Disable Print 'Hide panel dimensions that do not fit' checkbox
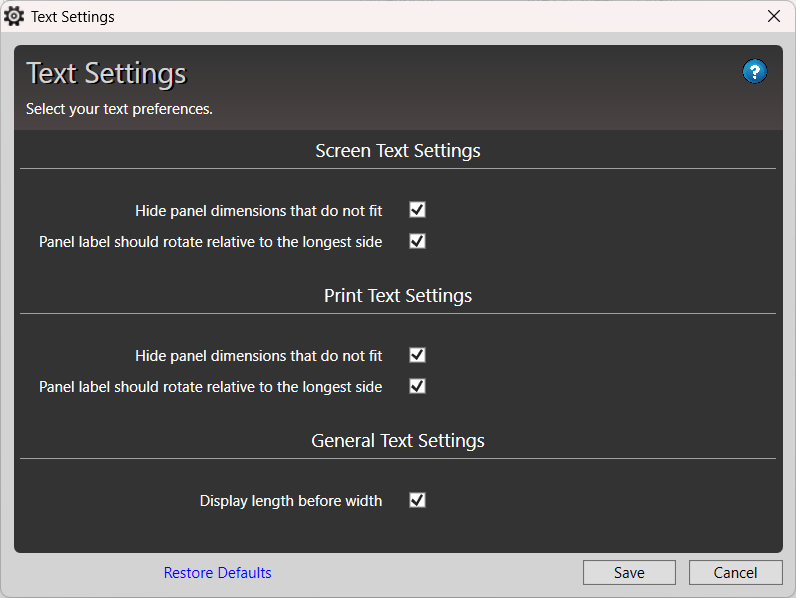This screenshot has height=598, width=796. (x=417, y=355)
